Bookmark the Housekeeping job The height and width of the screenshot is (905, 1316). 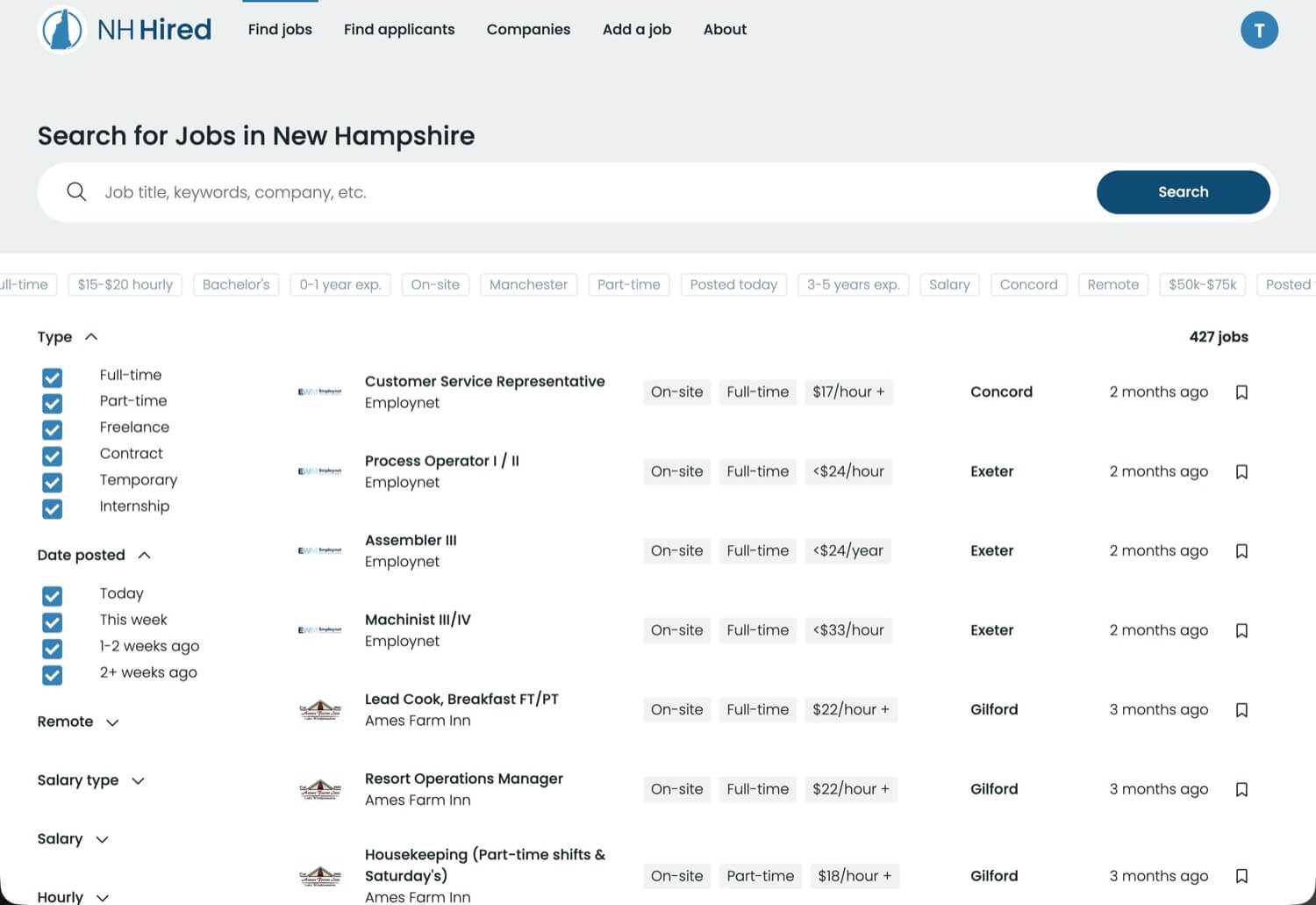coord(1241,876)
